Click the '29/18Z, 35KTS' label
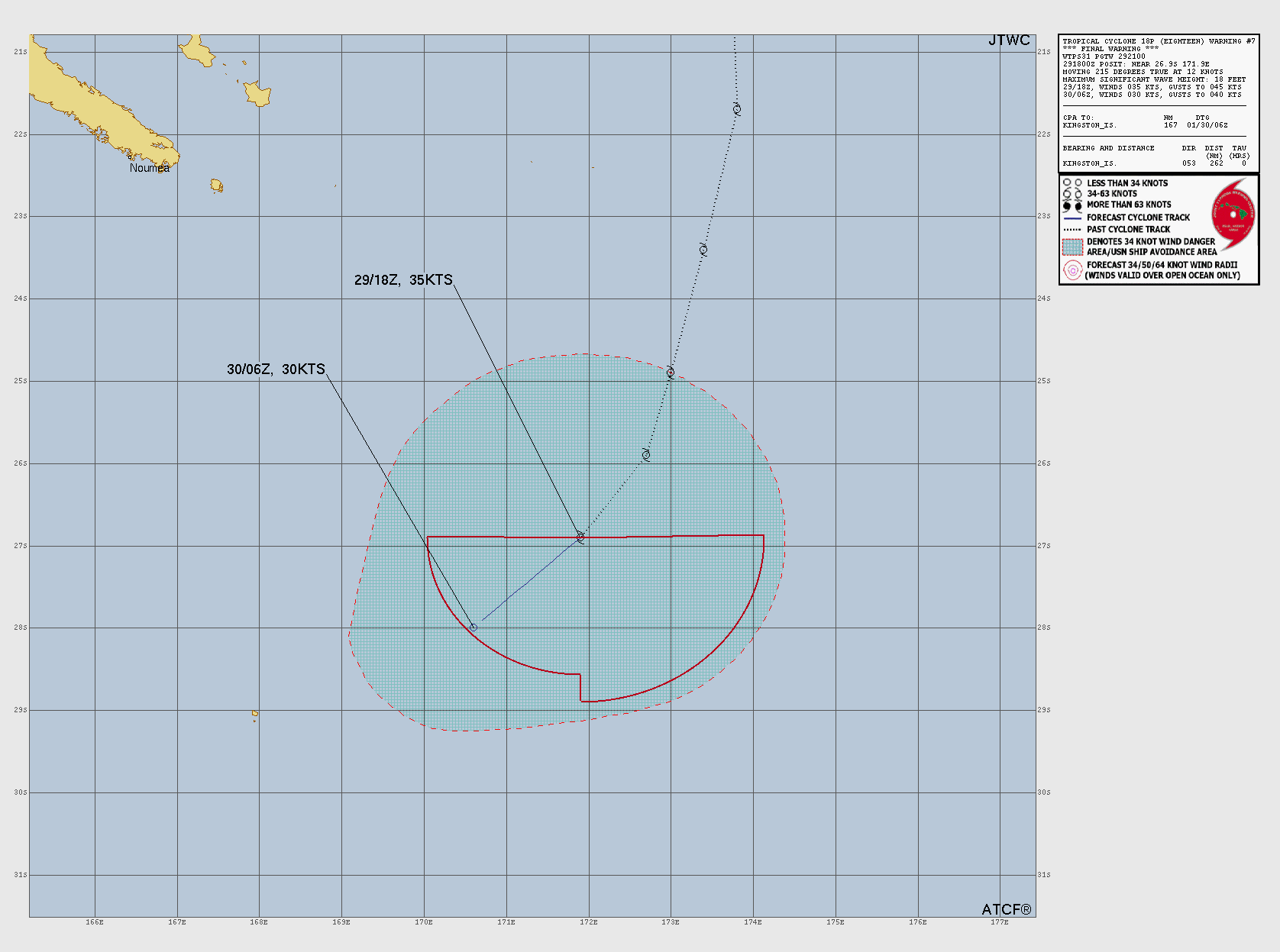This screenshot has width=1280, height=952. click(403, 280)
